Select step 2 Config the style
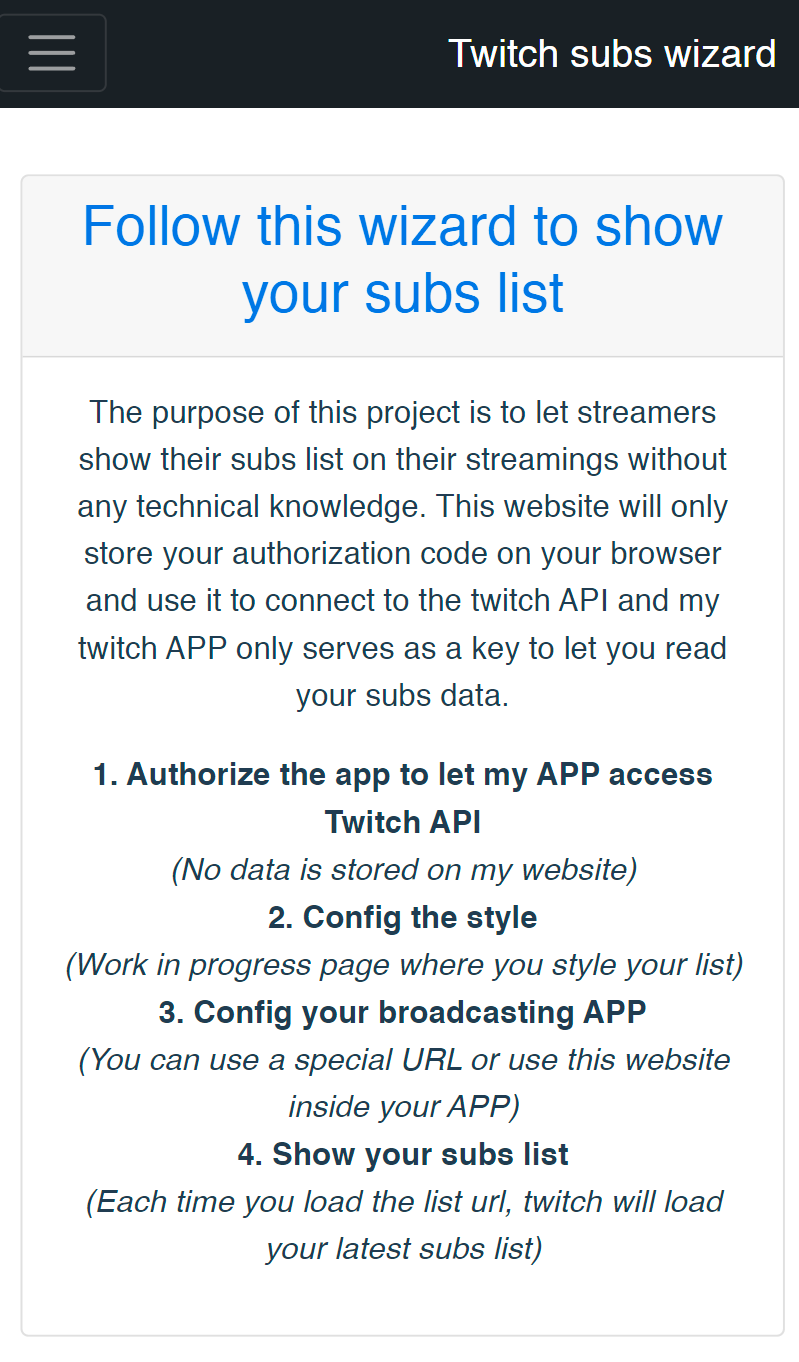 (402, 917)
